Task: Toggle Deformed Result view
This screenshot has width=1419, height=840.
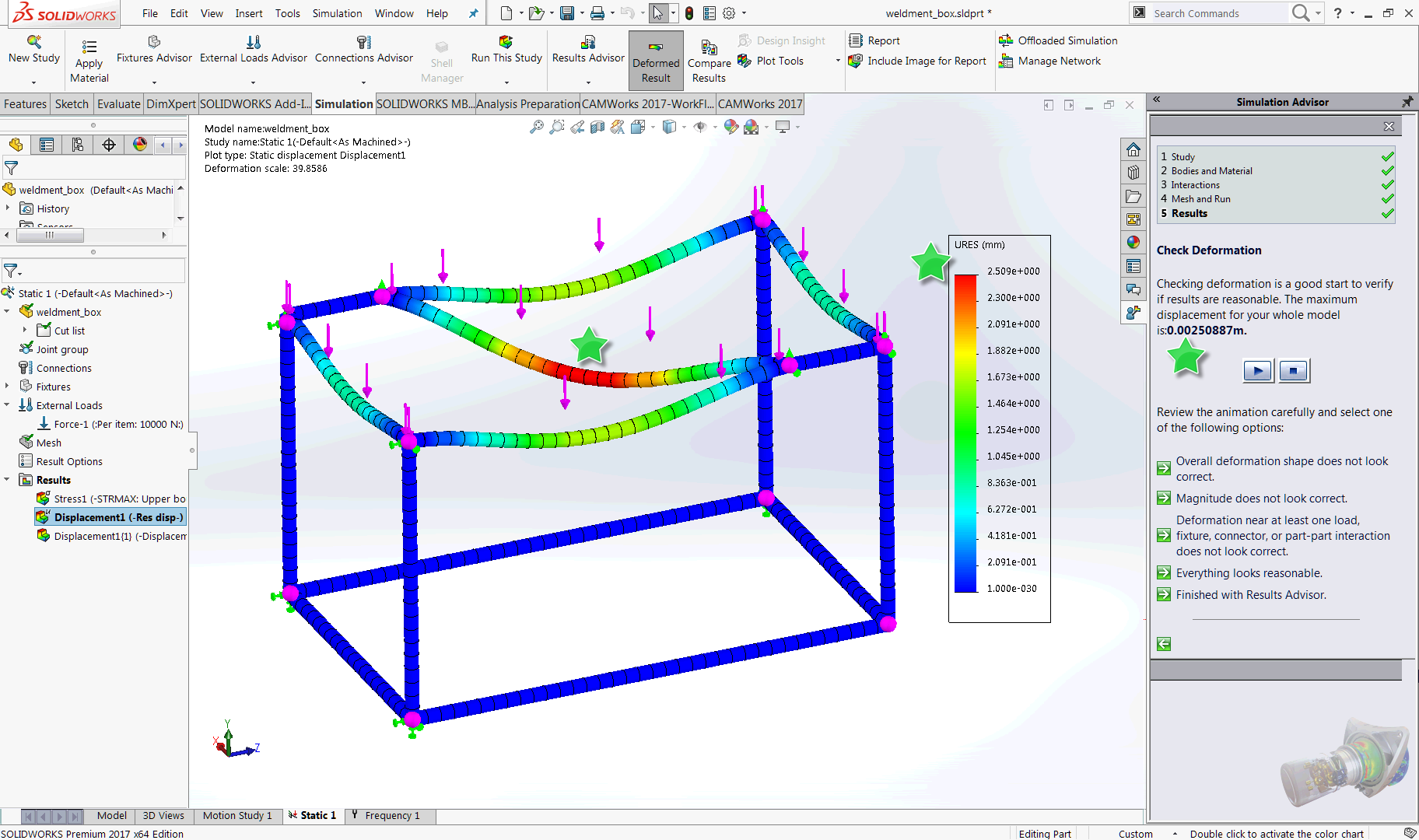Action: click(x=656, y=61)
